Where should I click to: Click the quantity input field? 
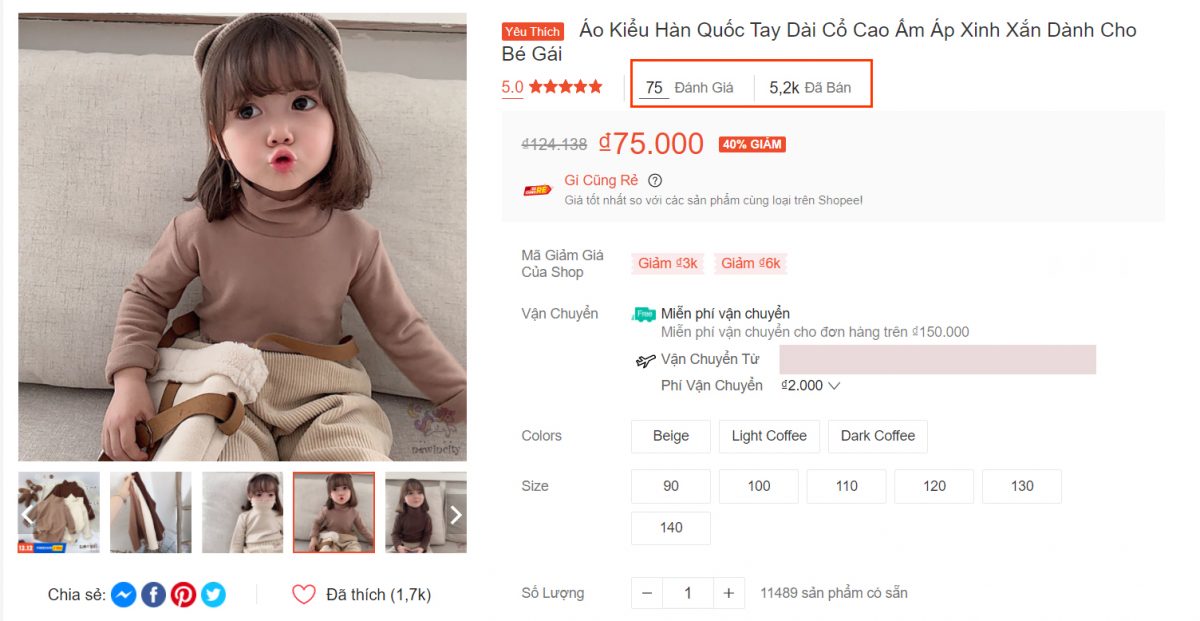(x=687, y=593)
